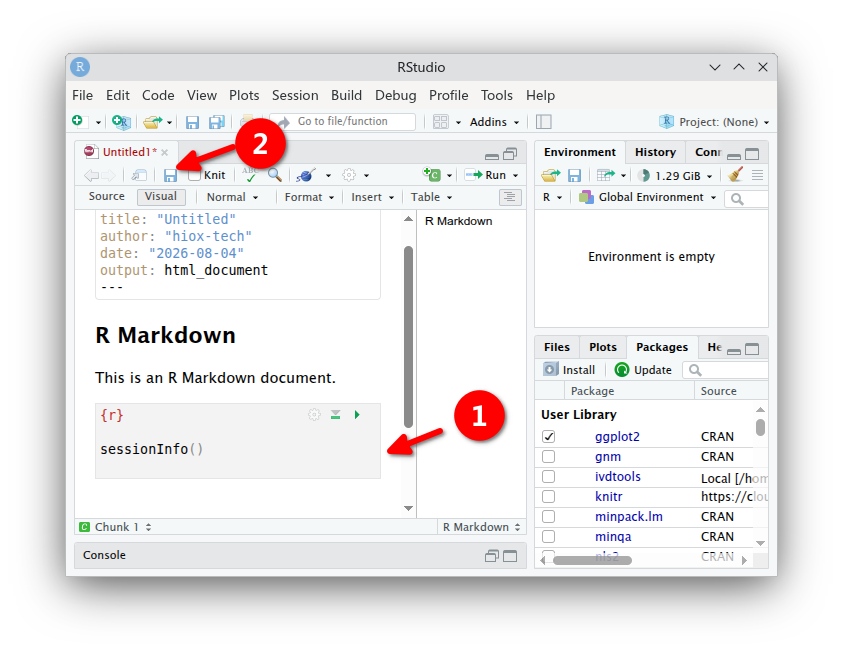Open the find and replace magnifier

coord(275,175)
